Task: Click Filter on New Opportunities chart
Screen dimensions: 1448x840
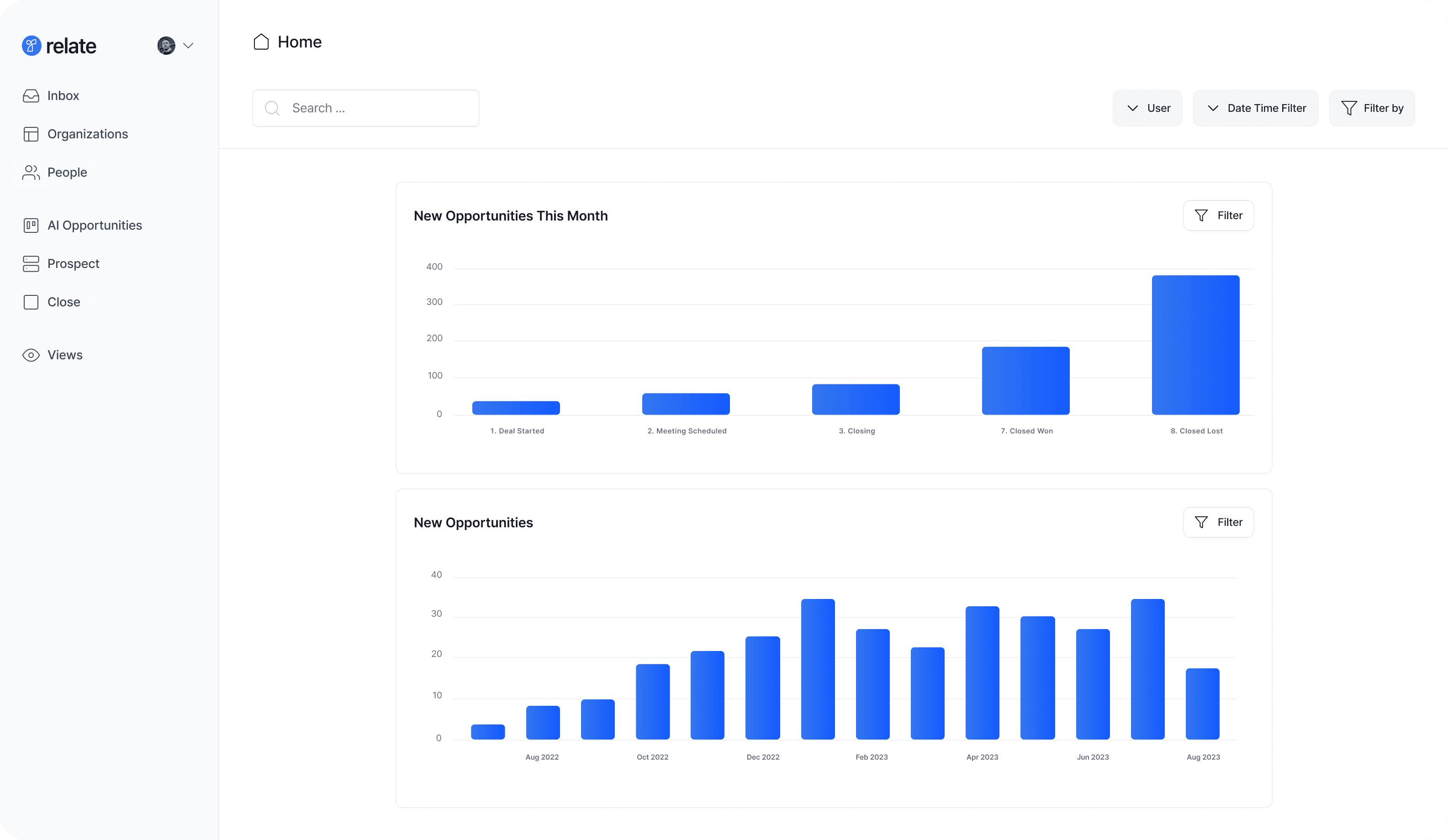Action: [1218, 522]
